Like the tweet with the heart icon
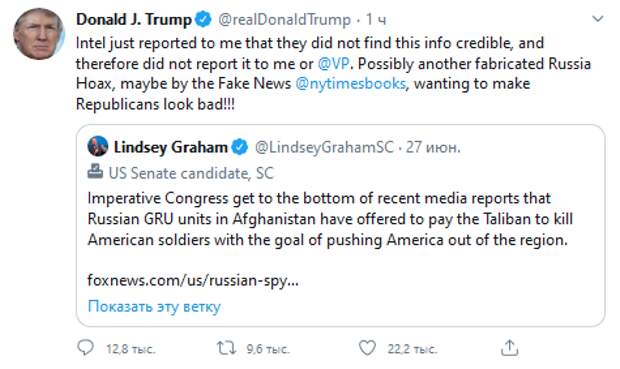This screenshot has height=369, width=620. 367,348
